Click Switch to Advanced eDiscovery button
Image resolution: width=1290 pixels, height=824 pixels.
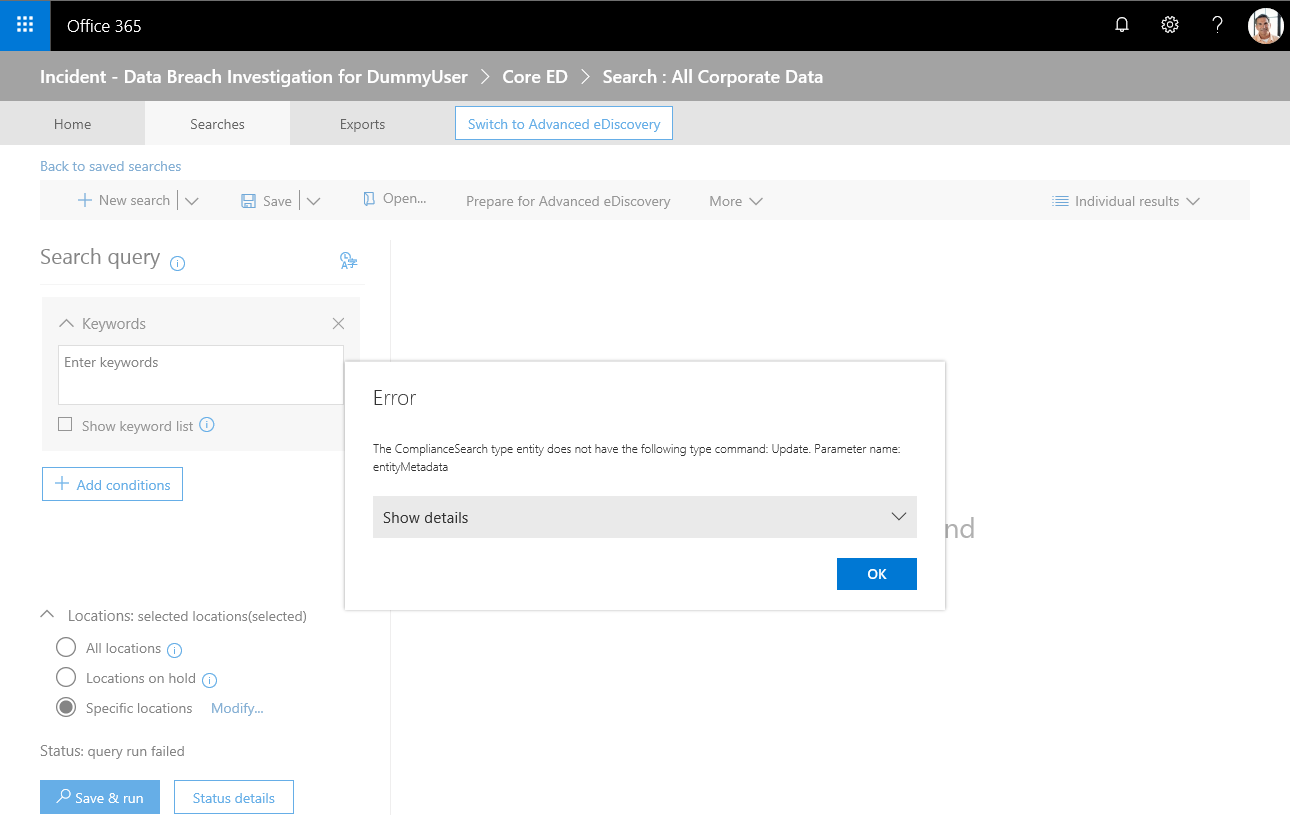point(564,124)
